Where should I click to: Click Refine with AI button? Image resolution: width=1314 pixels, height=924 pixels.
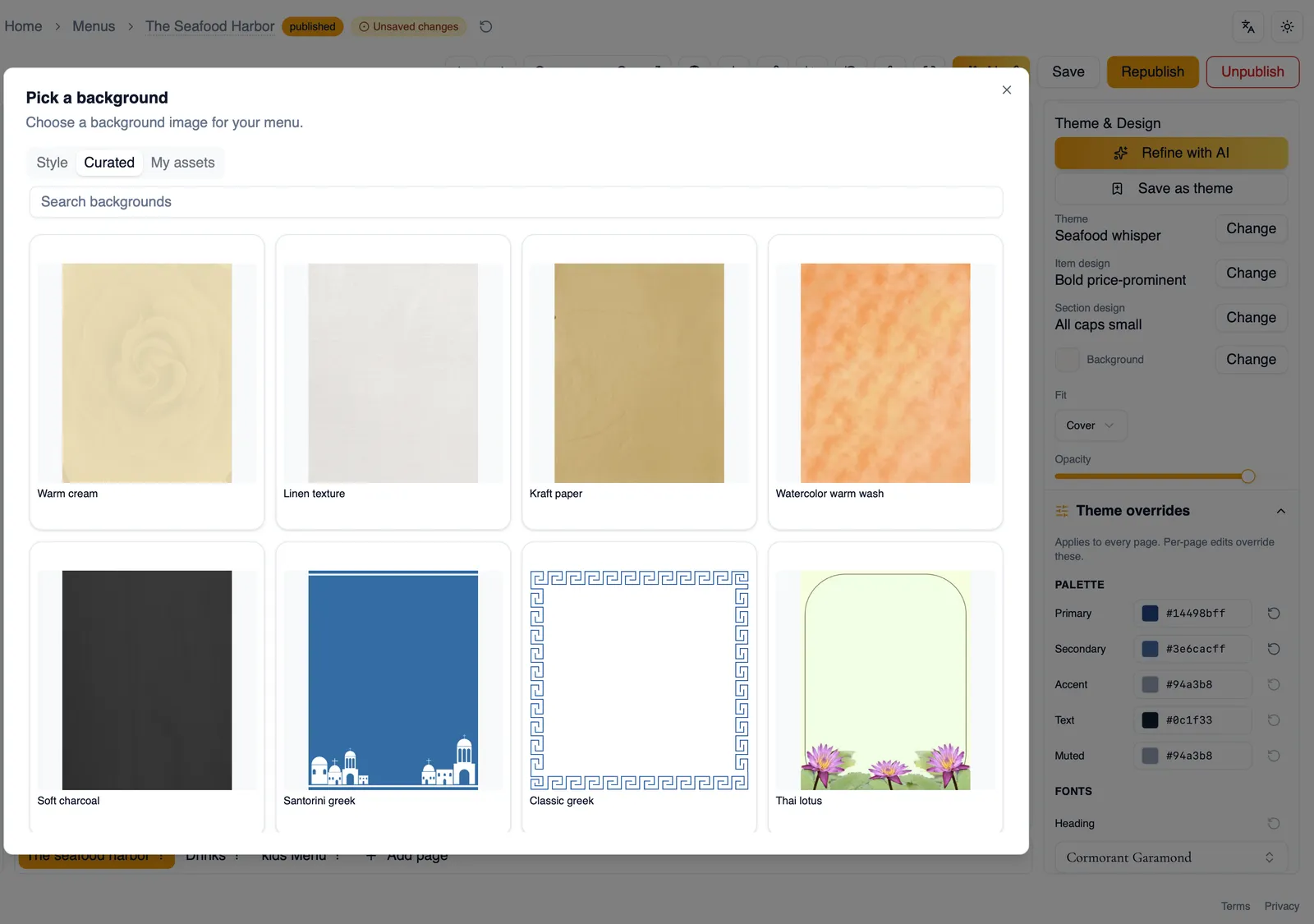[x=1171, y=153]
